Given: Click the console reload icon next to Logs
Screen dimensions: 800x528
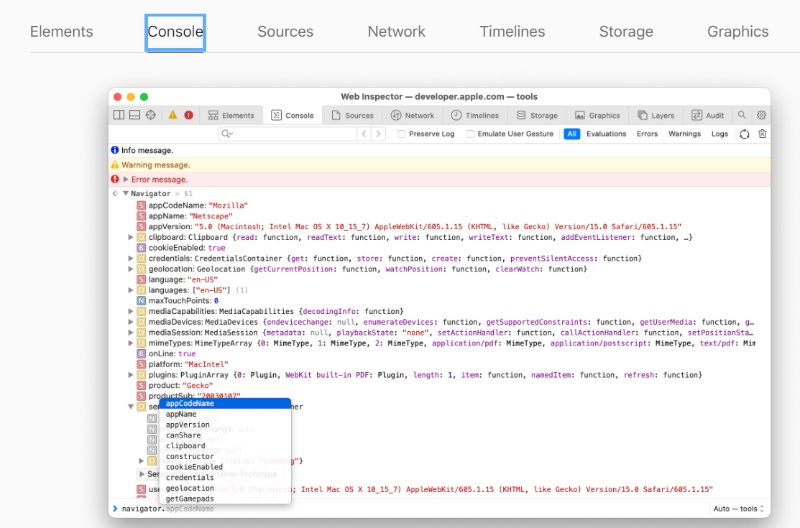Looking at the screenshot, I should pyautogui.click(x=744, y=133).
